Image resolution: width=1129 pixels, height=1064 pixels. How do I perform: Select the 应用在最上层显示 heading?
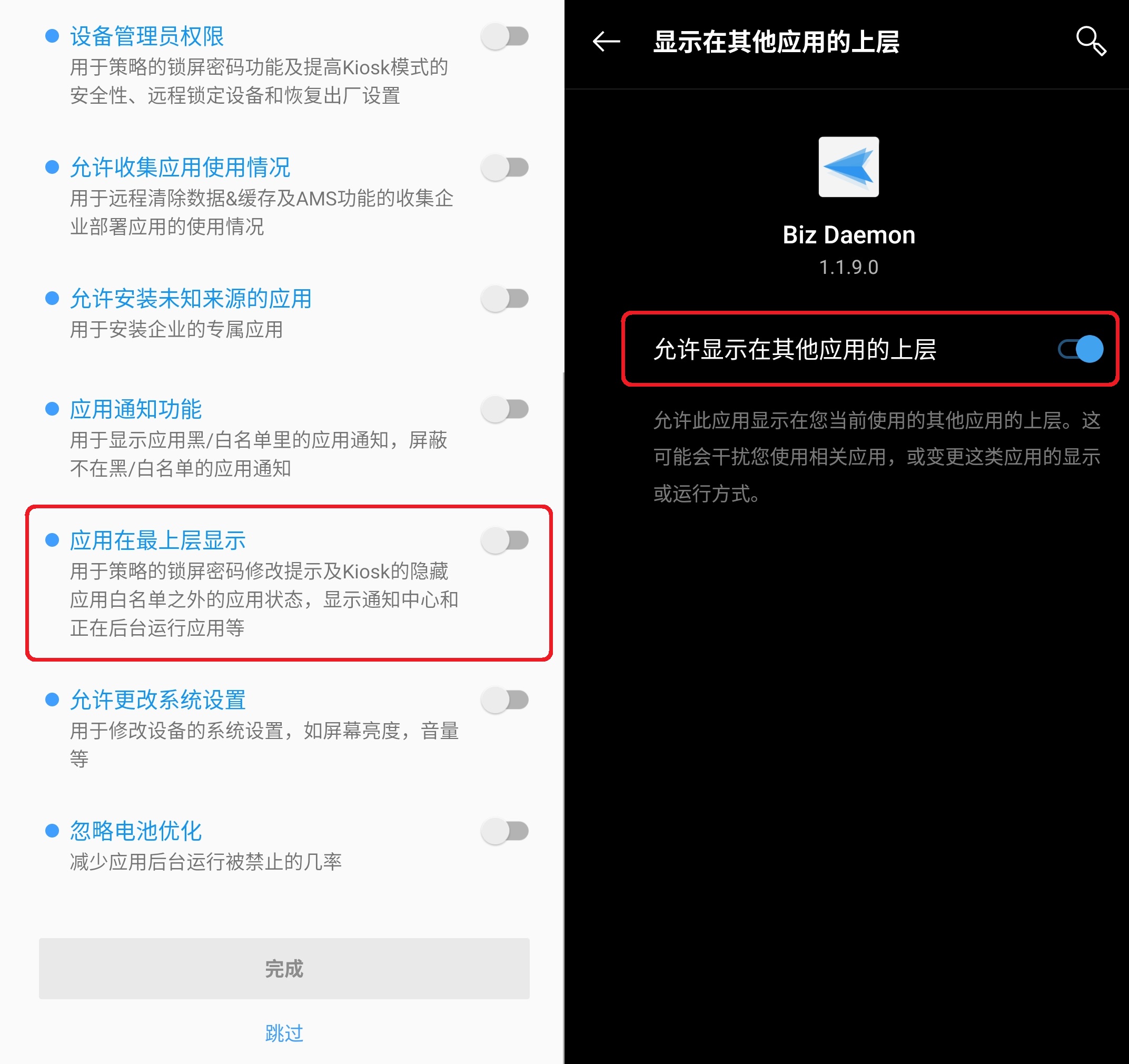click(158, 540)
